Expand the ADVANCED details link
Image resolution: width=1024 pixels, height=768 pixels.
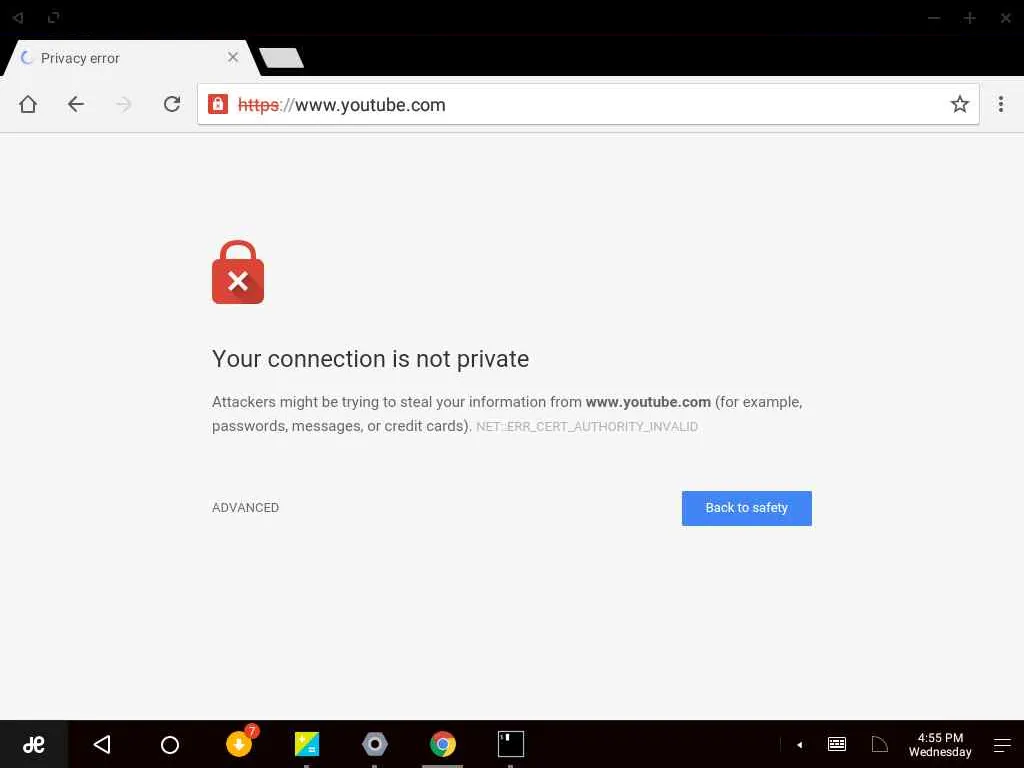coord(245,508)
